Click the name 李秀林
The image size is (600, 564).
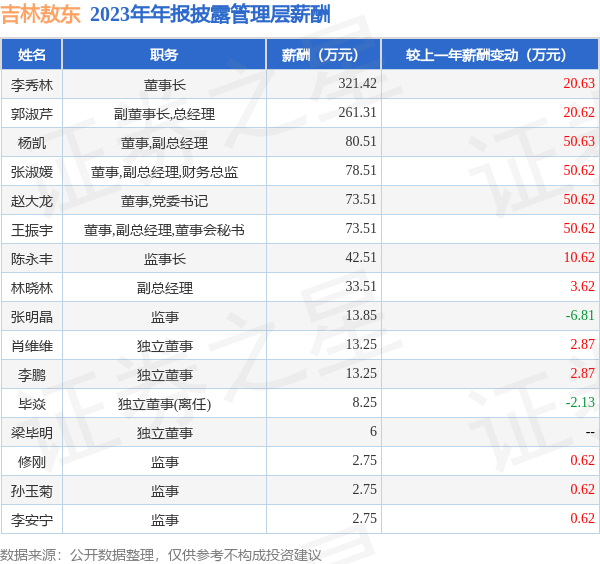tap(32, 84)
